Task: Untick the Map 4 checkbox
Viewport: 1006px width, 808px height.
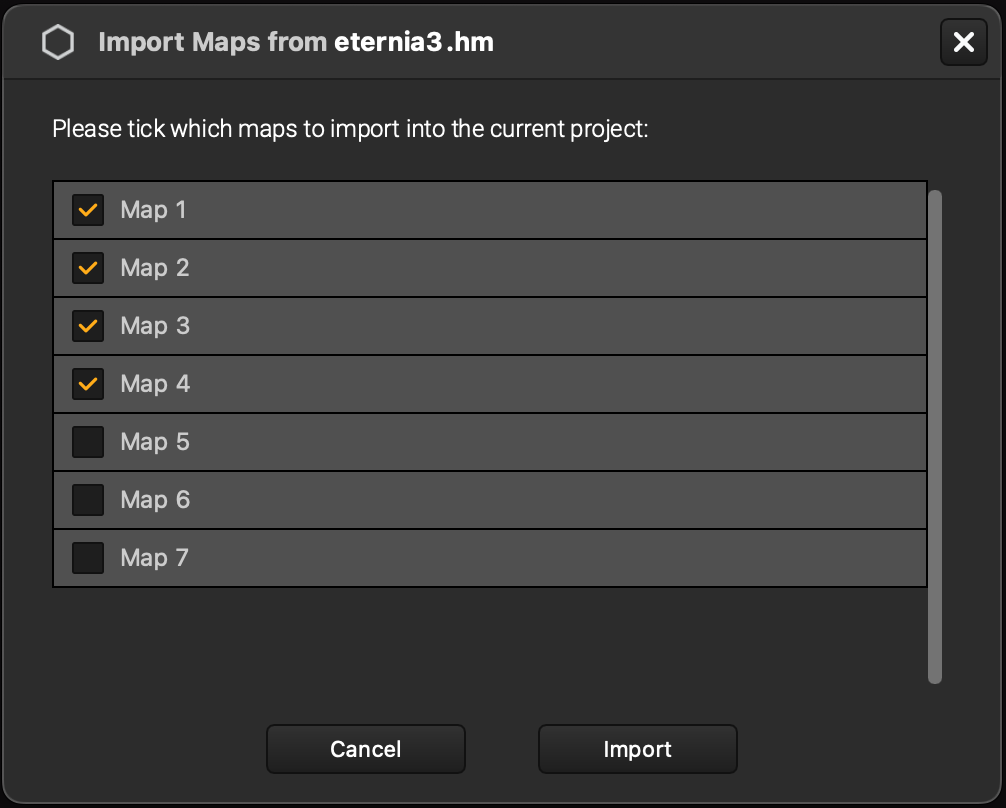Action: [x=87, y=384]
